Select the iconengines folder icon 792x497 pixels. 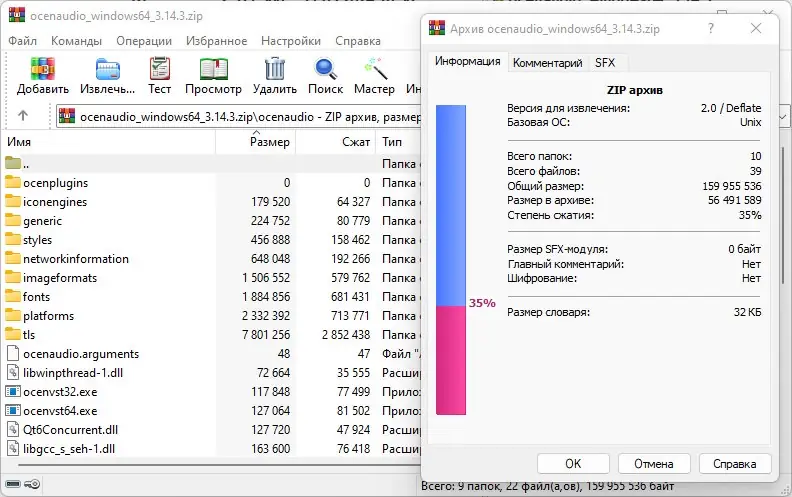(13, 201)
